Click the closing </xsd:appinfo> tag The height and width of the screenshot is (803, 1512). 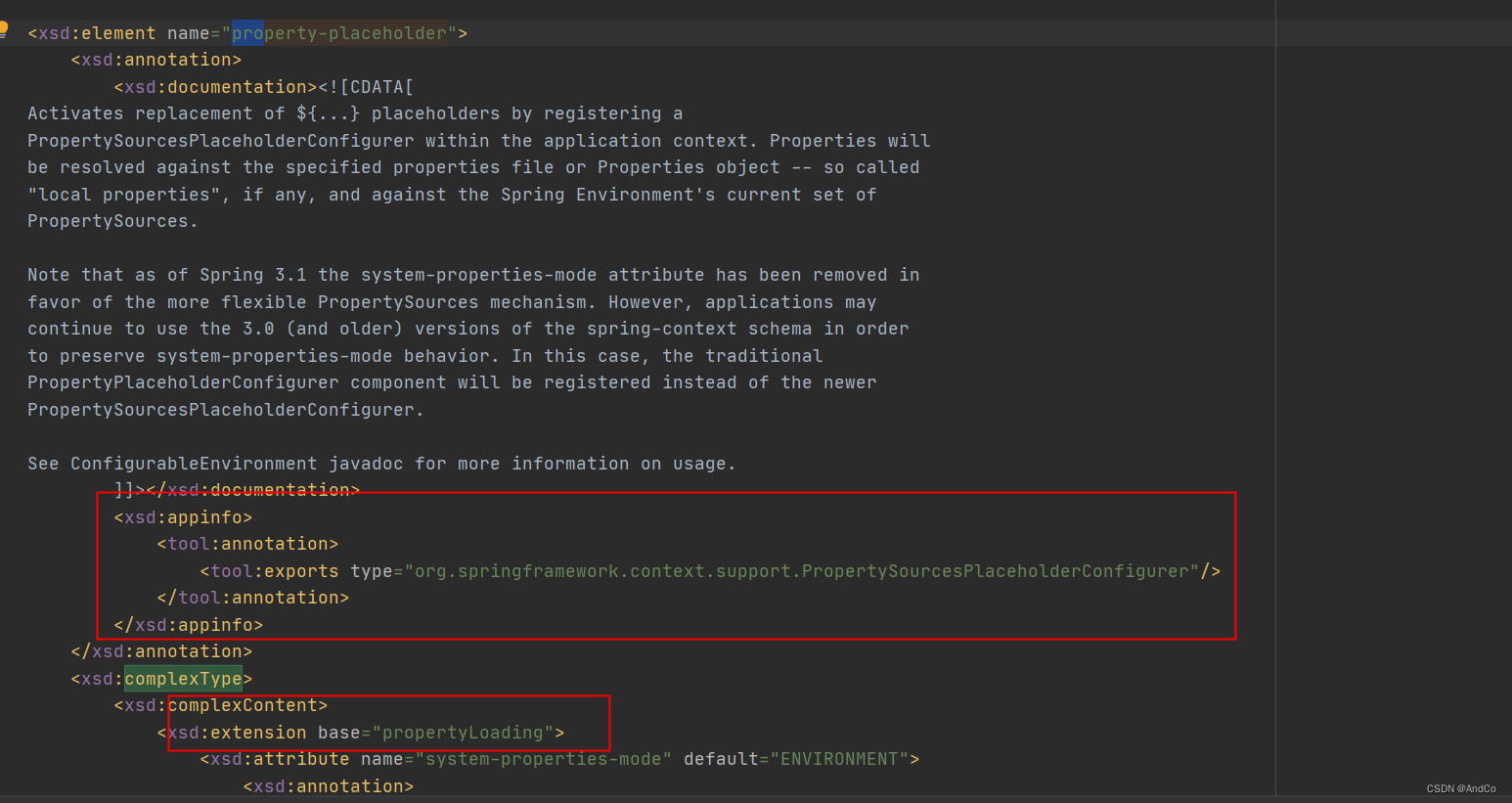[x=189, y=625]
